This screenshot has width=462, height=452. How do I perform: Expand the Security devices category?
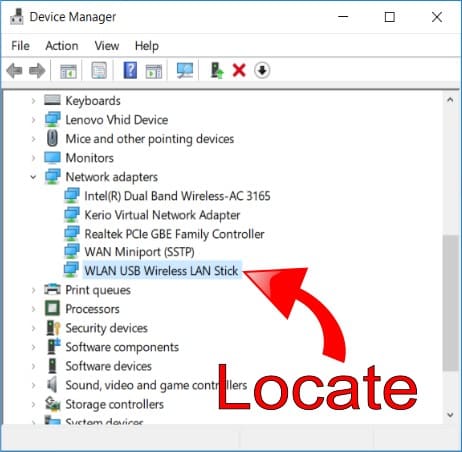point(33,328)
